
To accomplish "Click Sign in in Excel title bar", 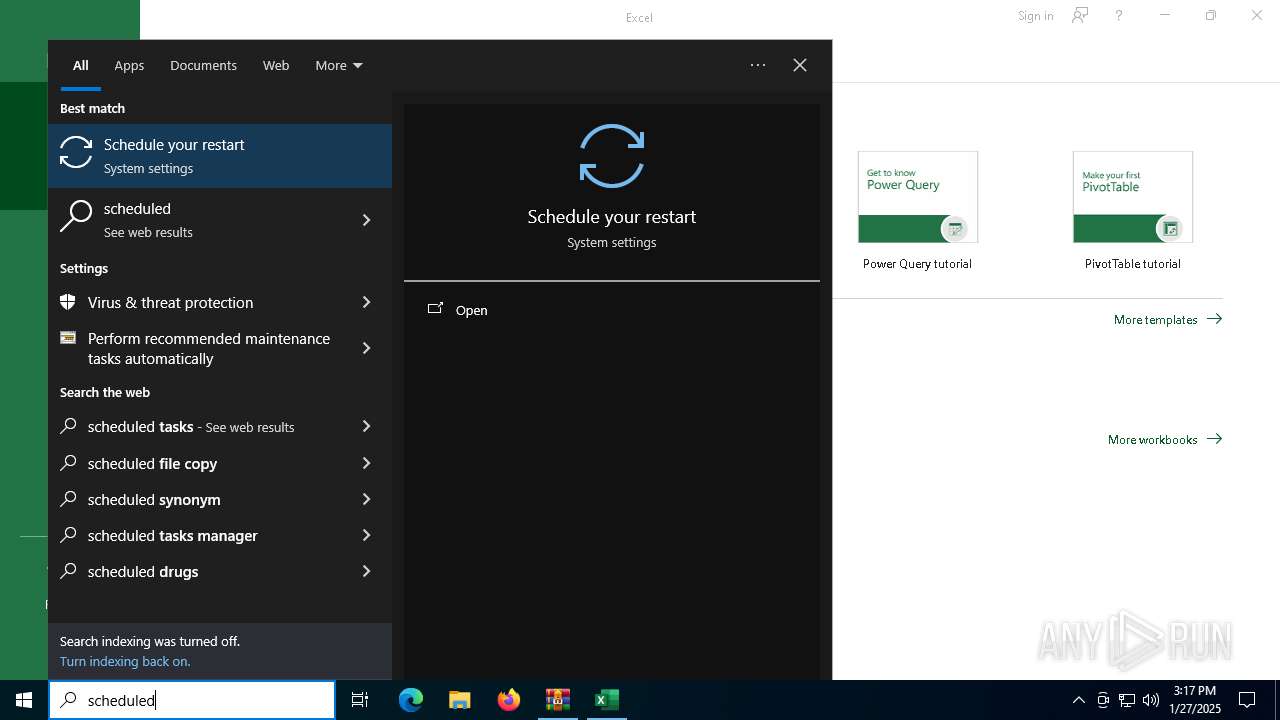I will [x=1035, y=16].
